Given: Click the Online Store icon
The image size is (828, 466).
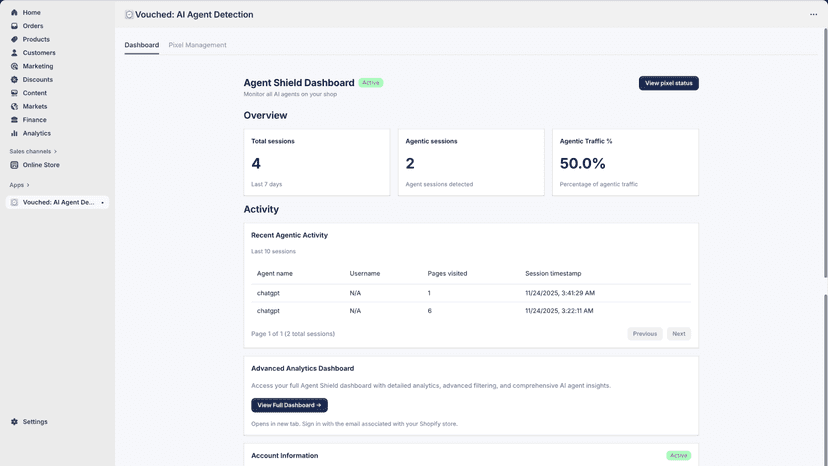Looking at the screenshot, I should click(x=14, y=165).
